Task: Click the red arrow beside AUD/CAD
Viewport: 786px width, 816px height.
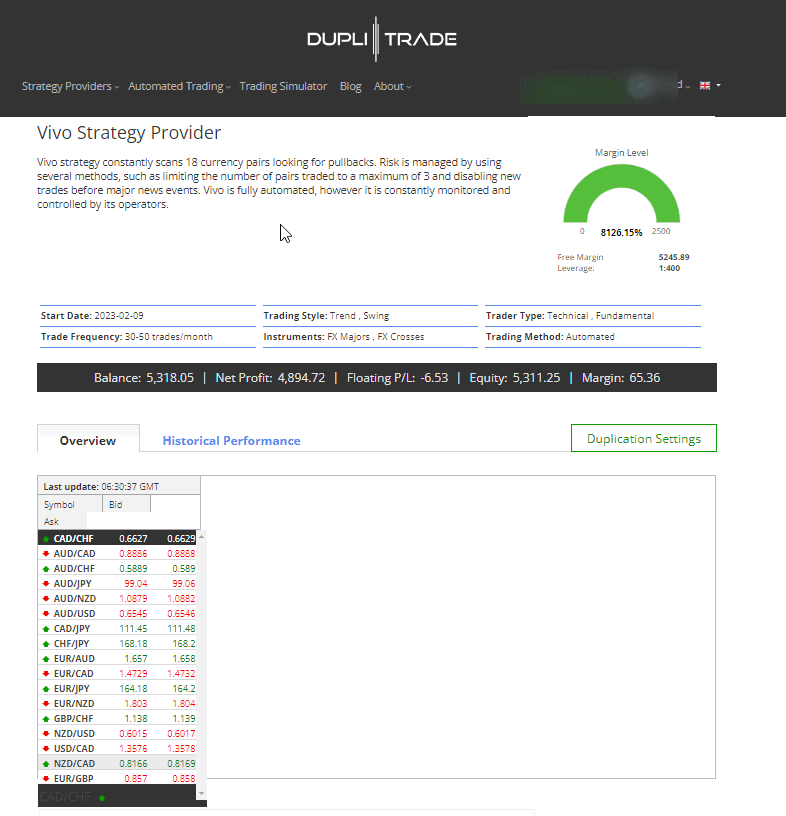Action: pos(46,553)
